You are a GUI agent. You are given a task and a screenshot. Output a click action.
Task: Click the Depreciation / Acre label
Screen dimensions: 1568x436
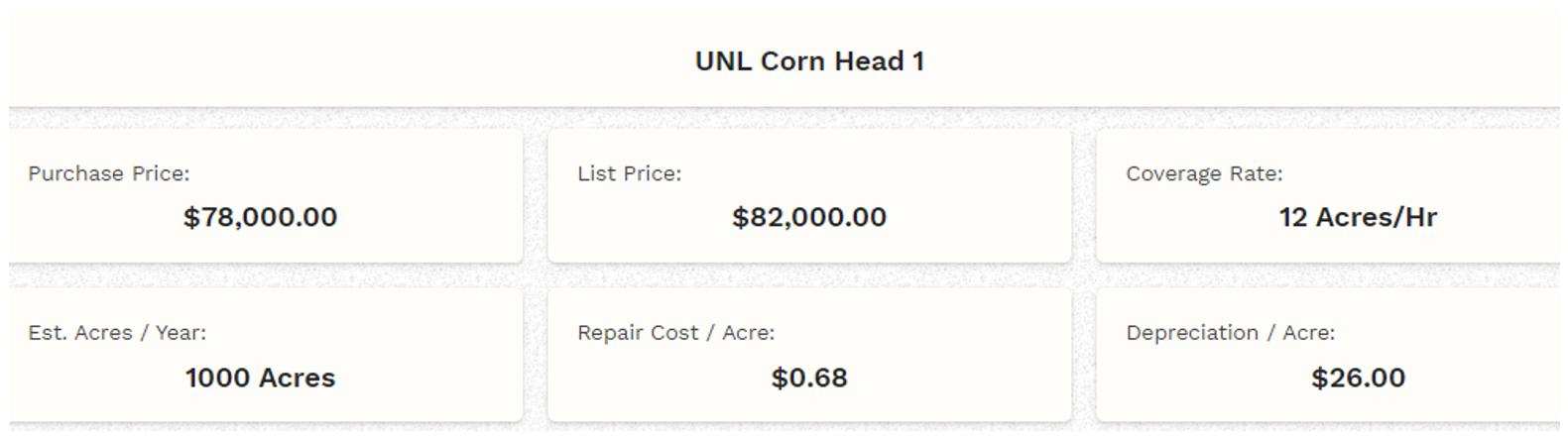point(1230,333)
